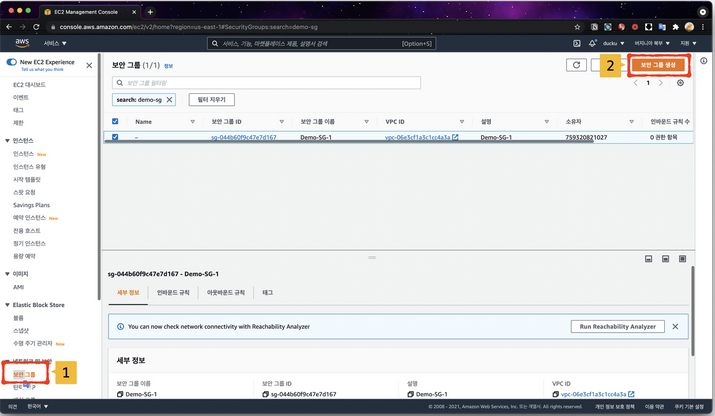Open table preferences gear icon
This screenshot has width=715, height=416.
(x=680, y=83)
